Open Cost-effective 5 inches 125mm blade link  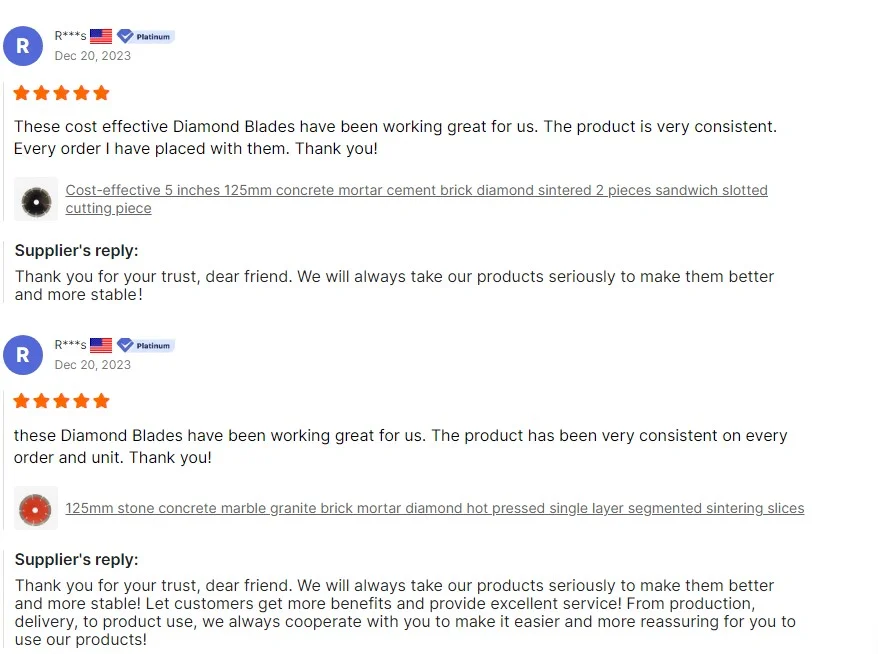416,190
